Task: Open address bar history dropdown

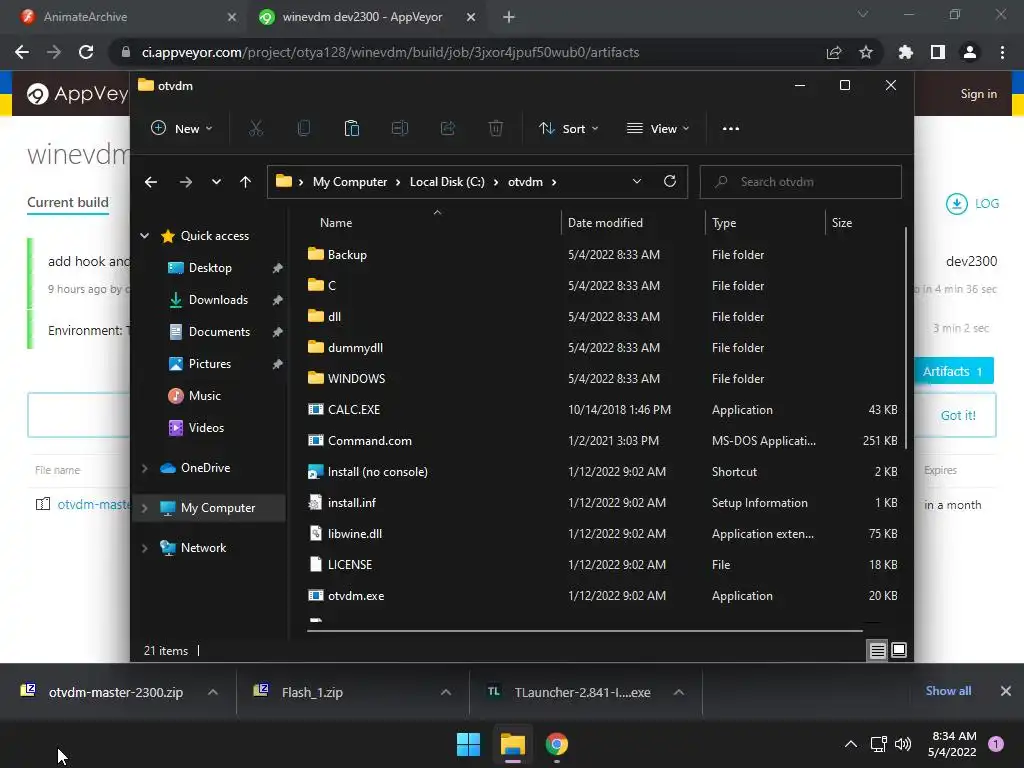Action: 637,182
